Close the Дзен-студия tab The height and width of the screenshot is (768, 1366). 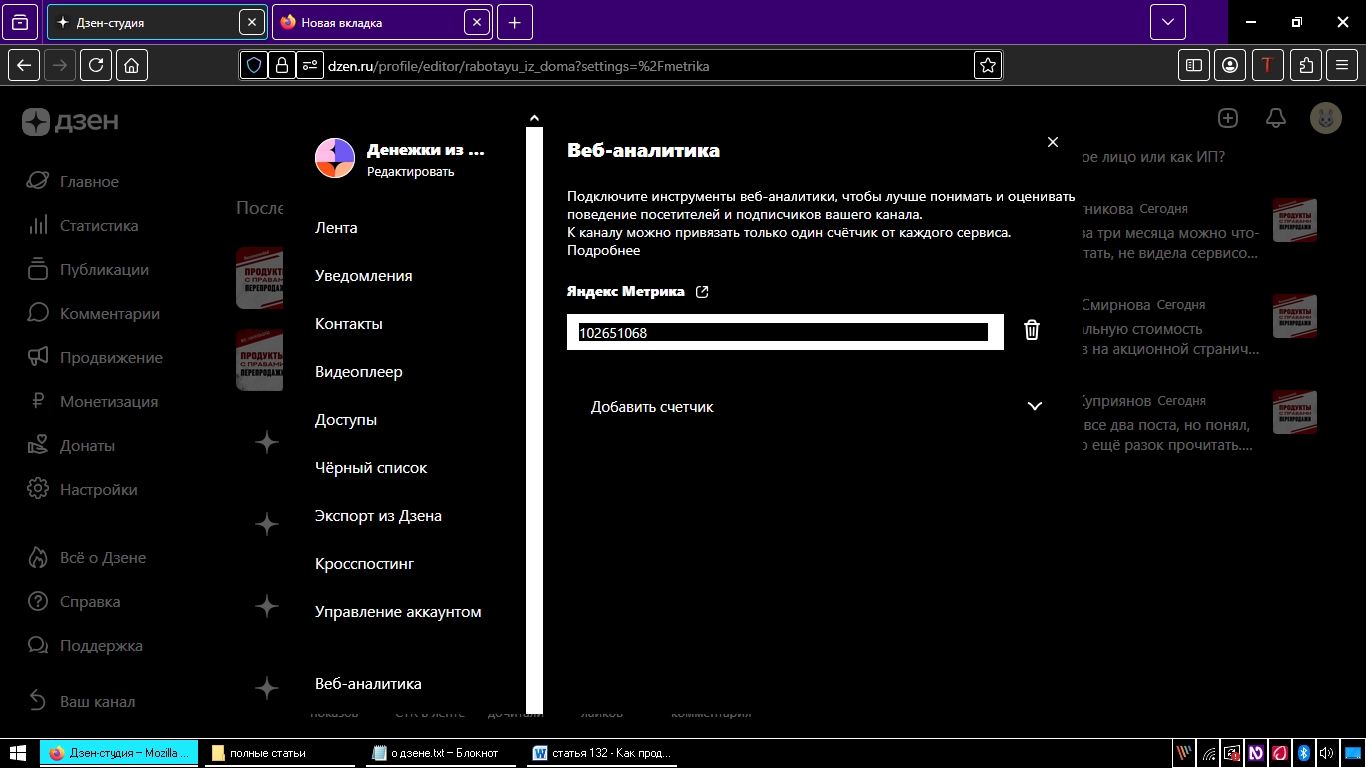(252, 22)
